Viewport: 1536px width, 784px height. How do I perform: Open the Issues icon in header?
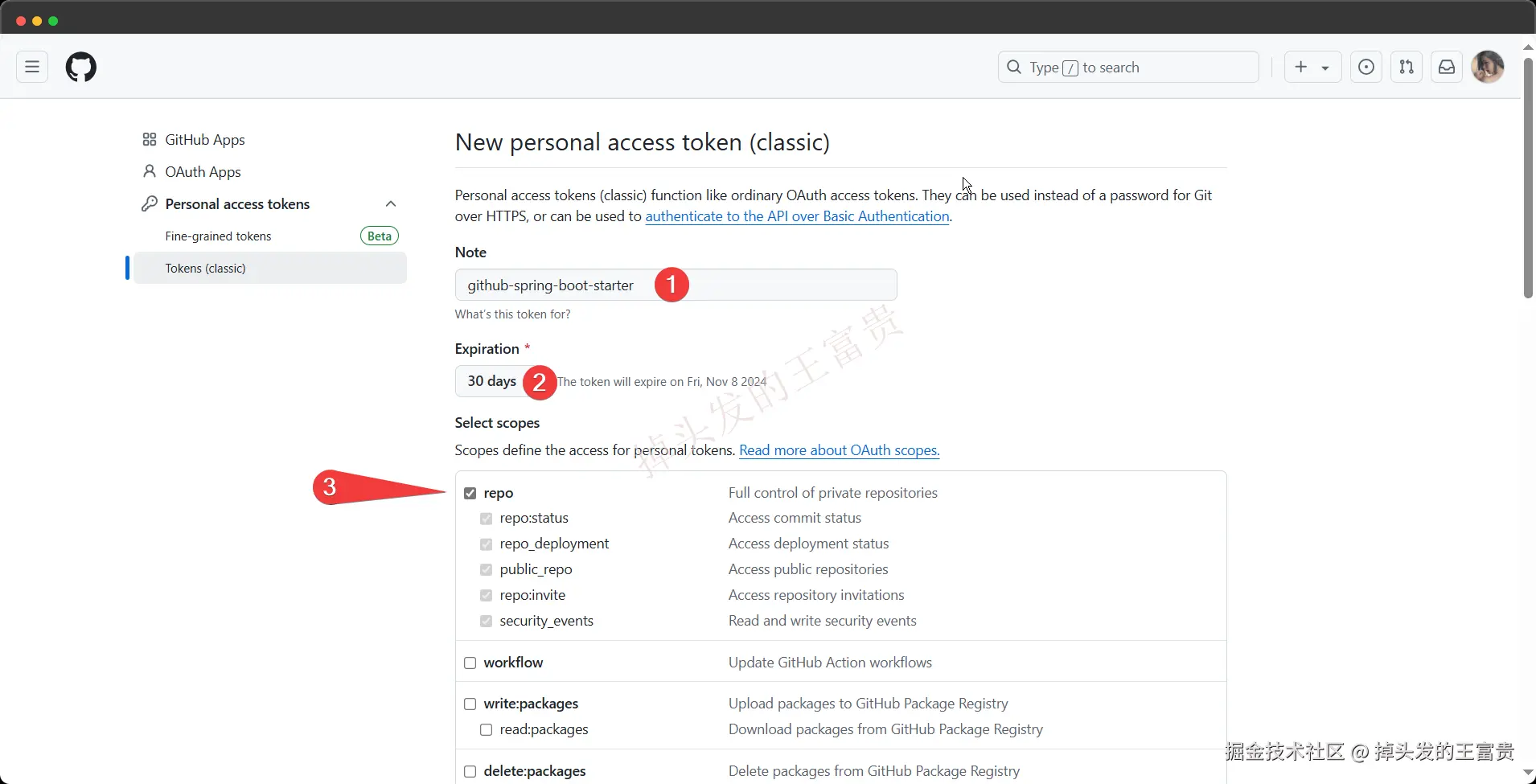pos(1366,67)
